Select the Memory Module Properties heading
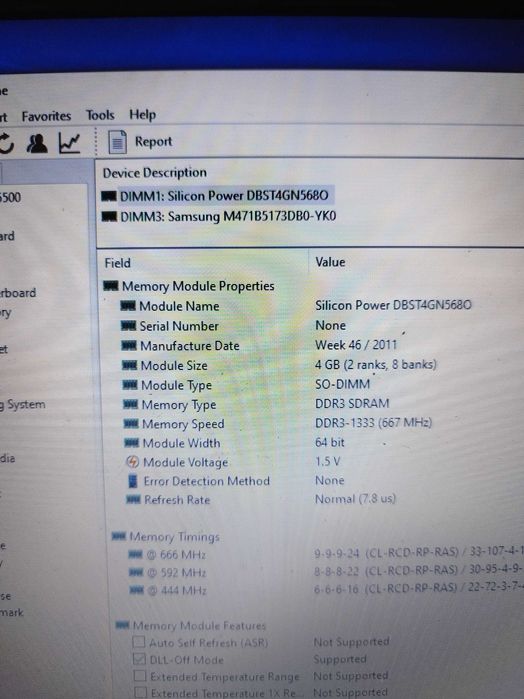Viewport: 524px width, 699px height. click(198, 286)
